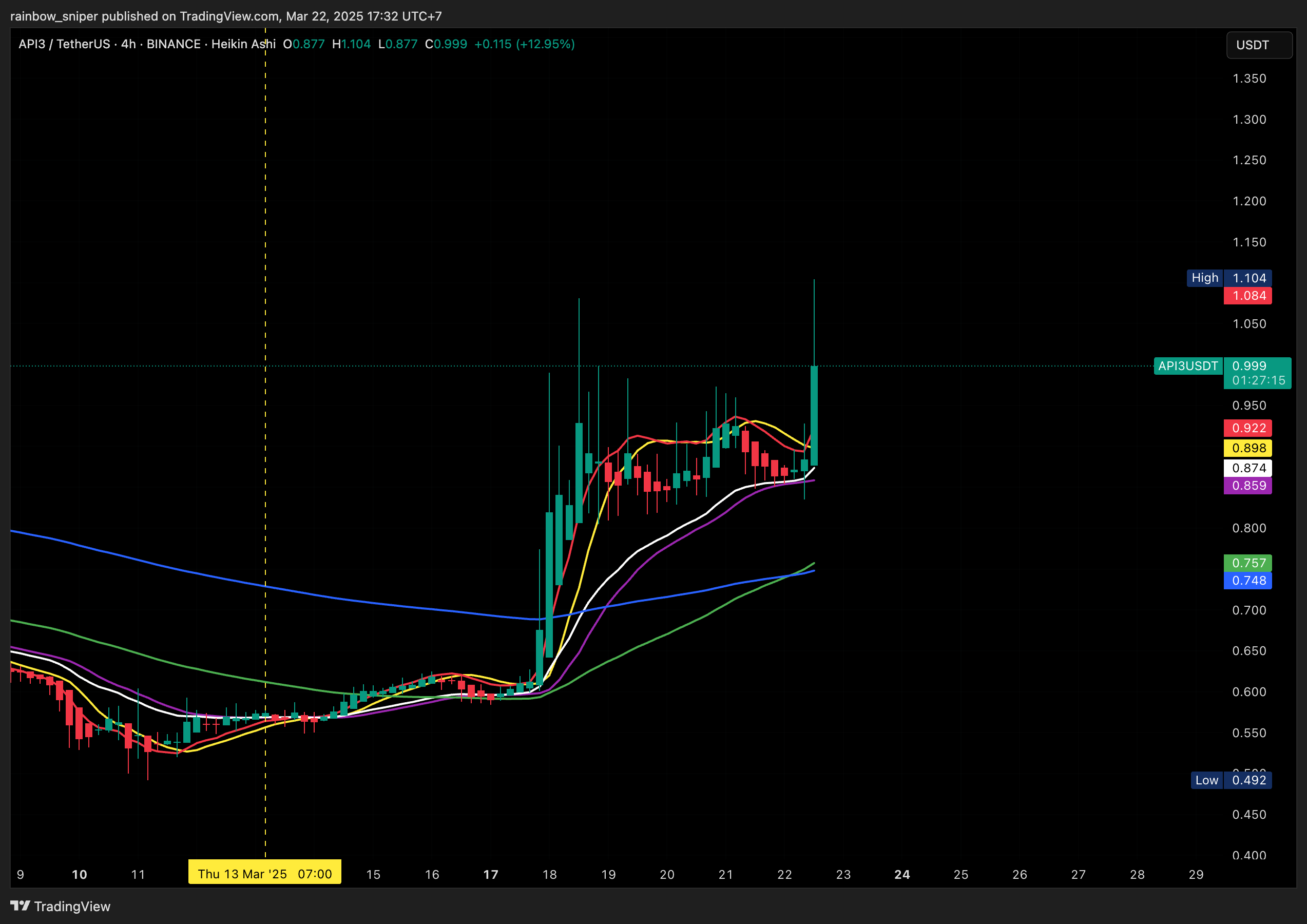
Task: Click the L0.877 low value in header
Action: 398,44
